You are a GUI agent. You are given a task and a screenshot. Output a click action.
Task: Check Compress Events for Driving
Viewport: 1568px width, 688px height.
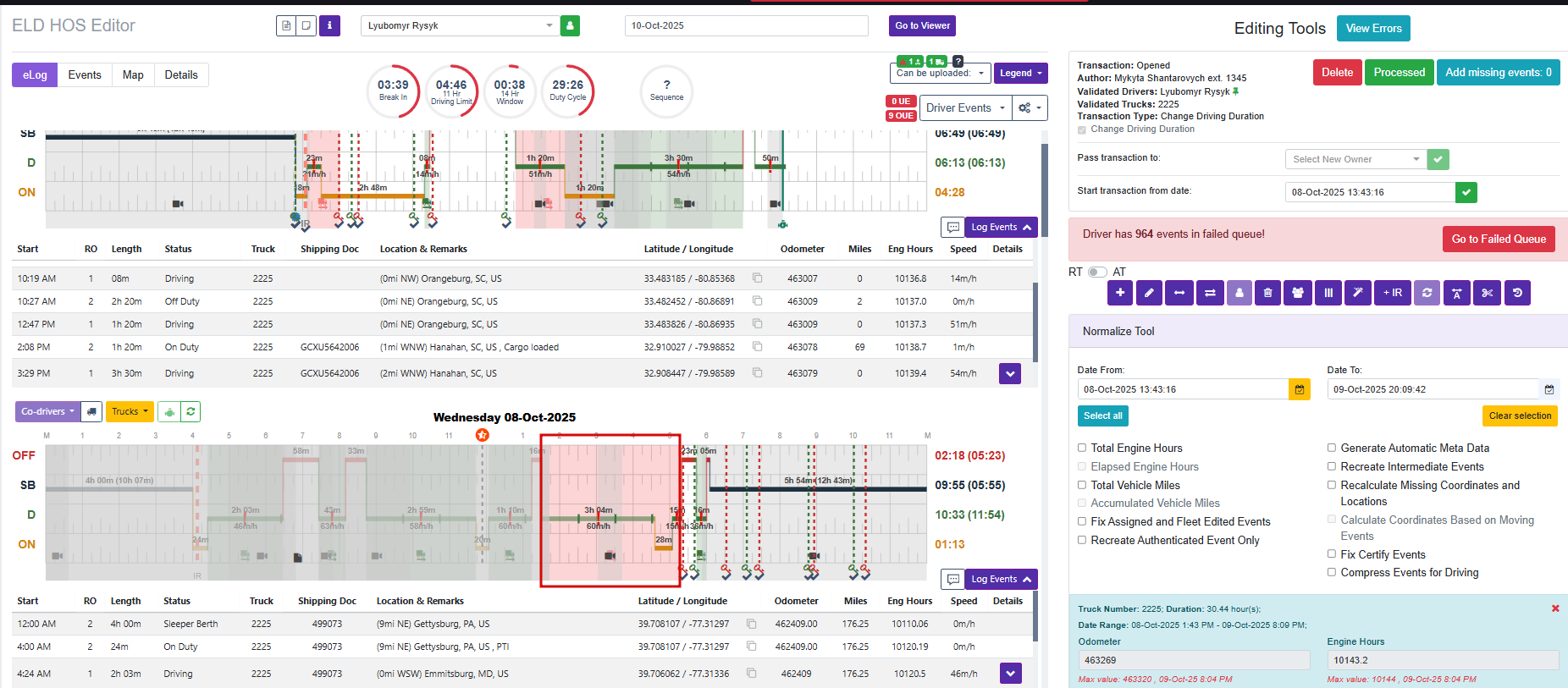[x=1332, y=572]
